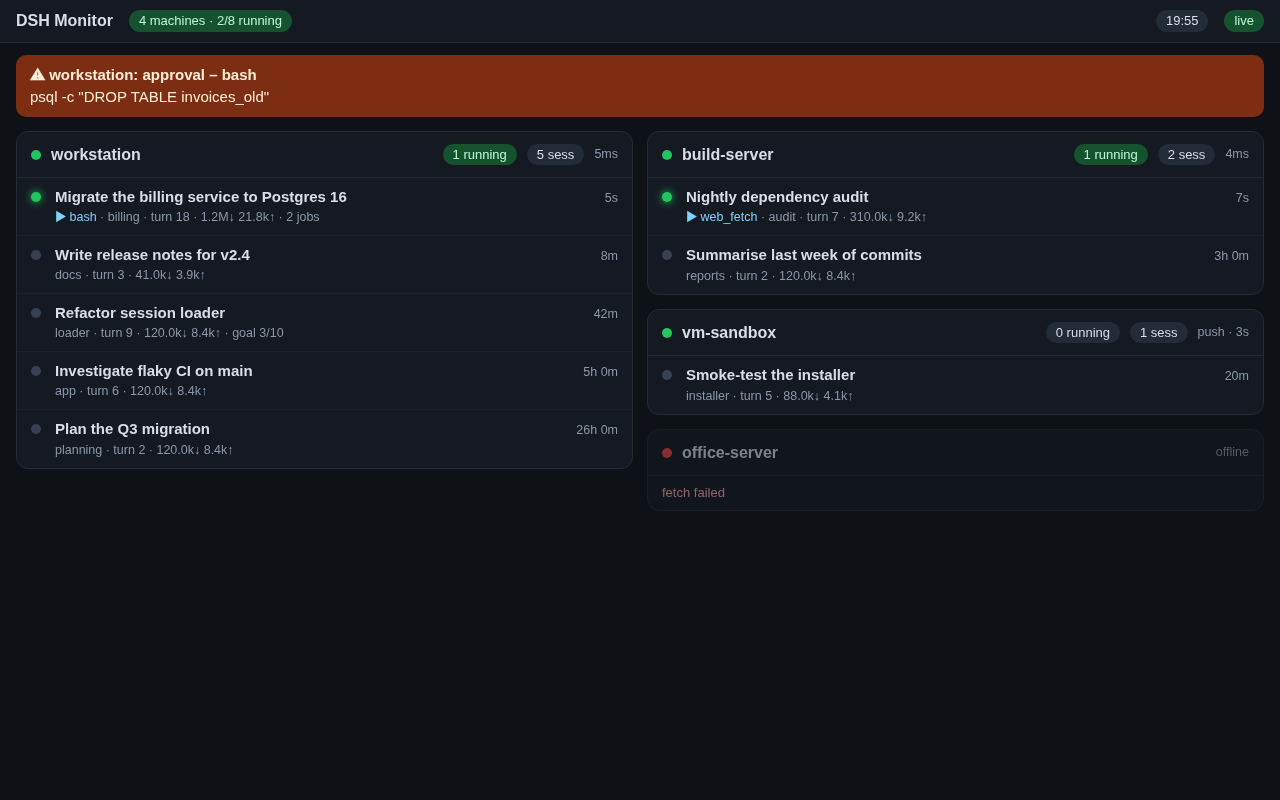
Task: Click the red status dot beside office-server
Action: pyautogui.click(x=667, y=453)
